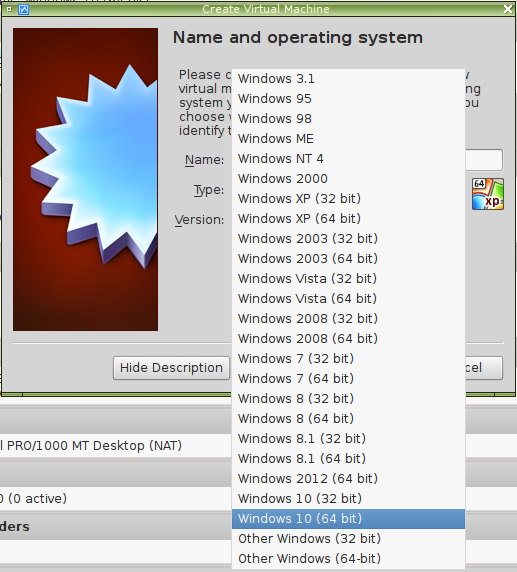Pick Windows 98 from the list
This screenshot has width=517, height=572.
tap(348, 119)
